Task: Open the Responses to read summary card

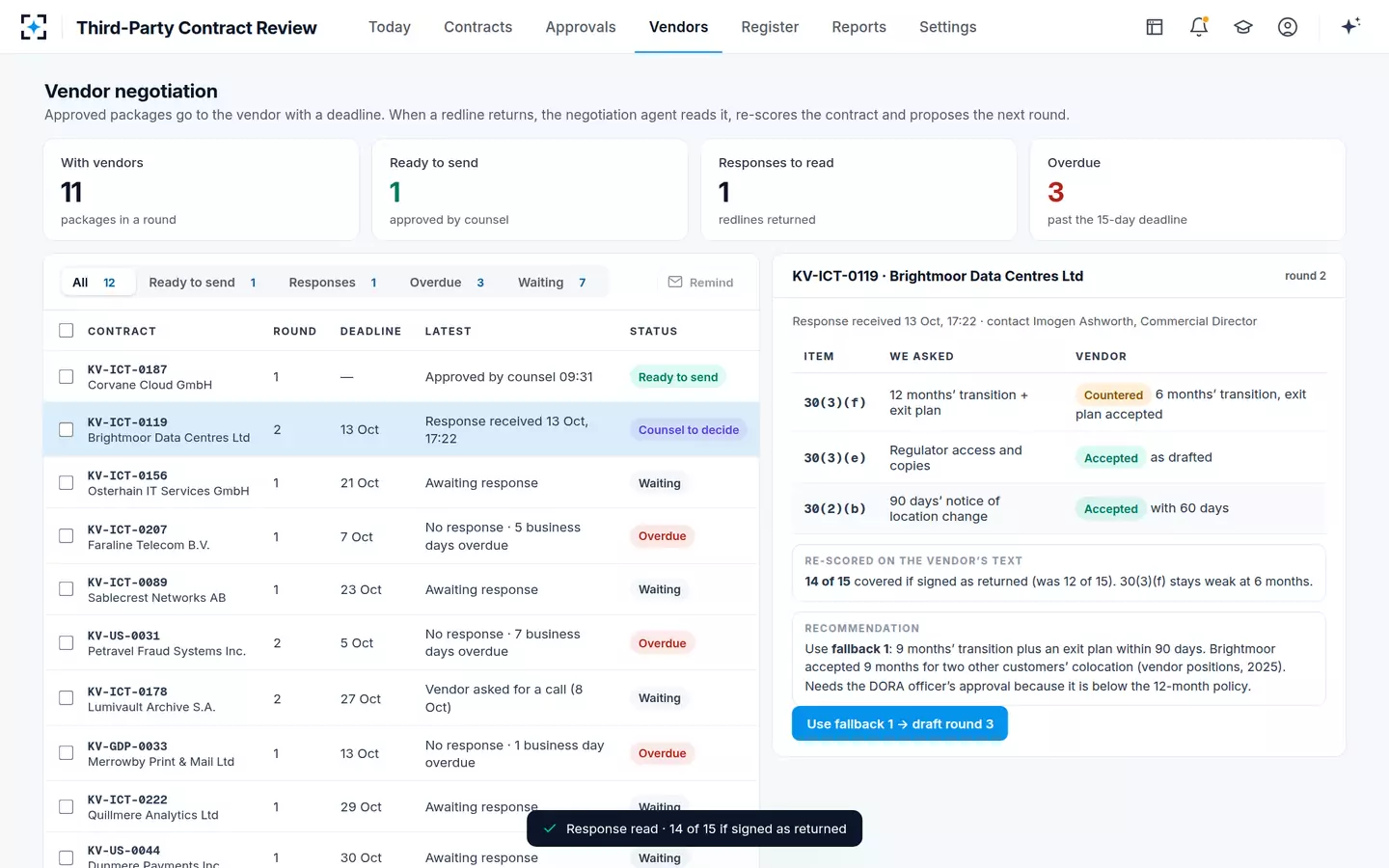Action: [858, 190]
